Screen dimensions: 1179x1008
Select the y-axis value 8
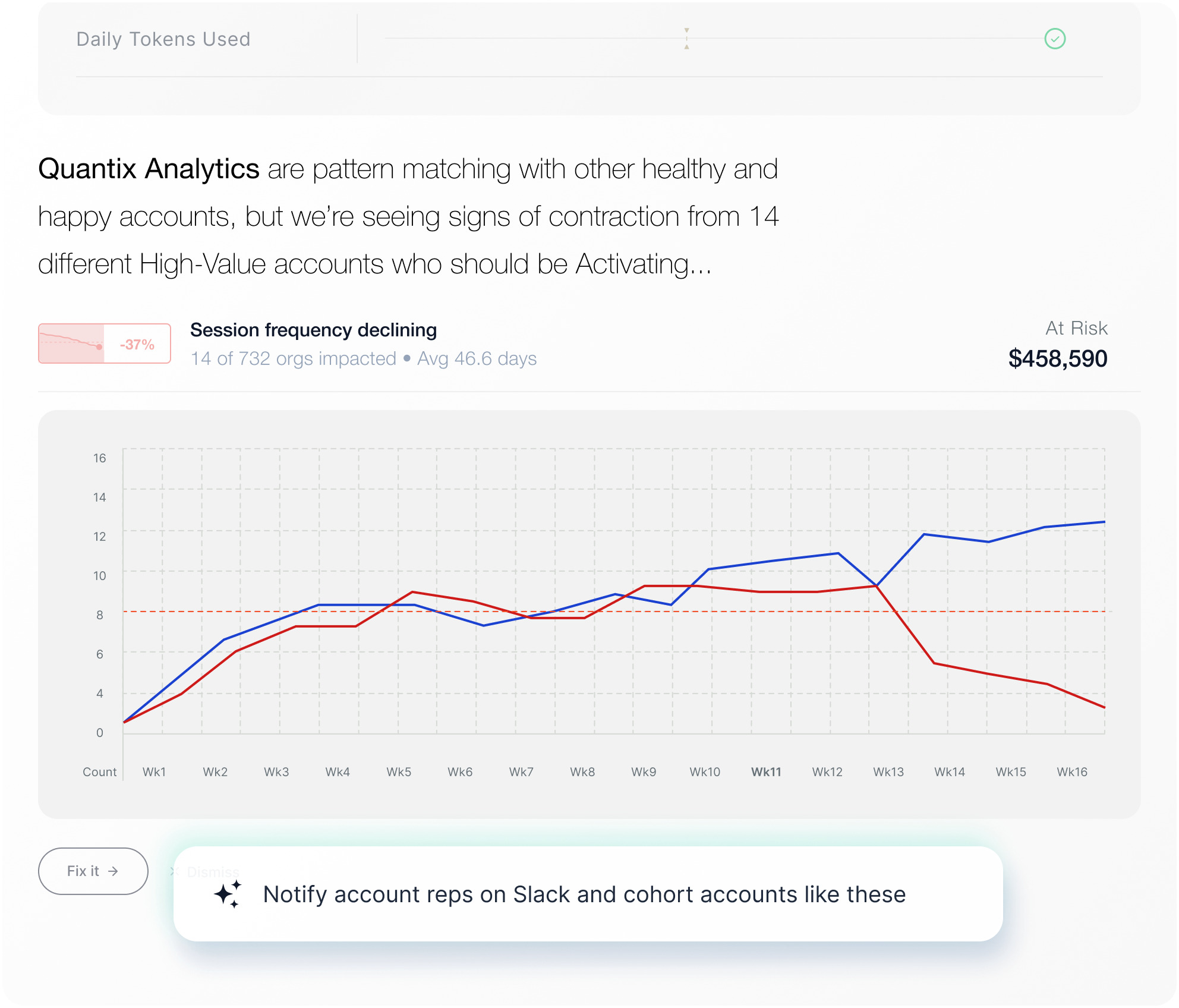[100, 615]
